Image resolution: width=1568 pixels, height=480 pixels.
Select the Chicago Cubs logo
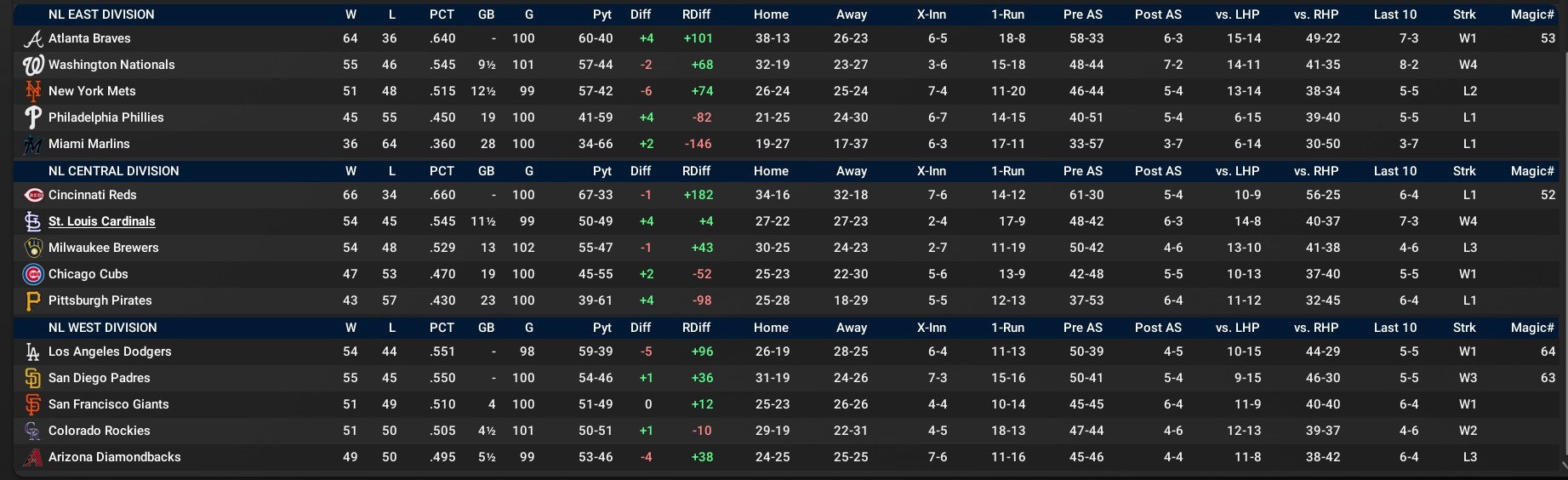[x=33, y=275]
